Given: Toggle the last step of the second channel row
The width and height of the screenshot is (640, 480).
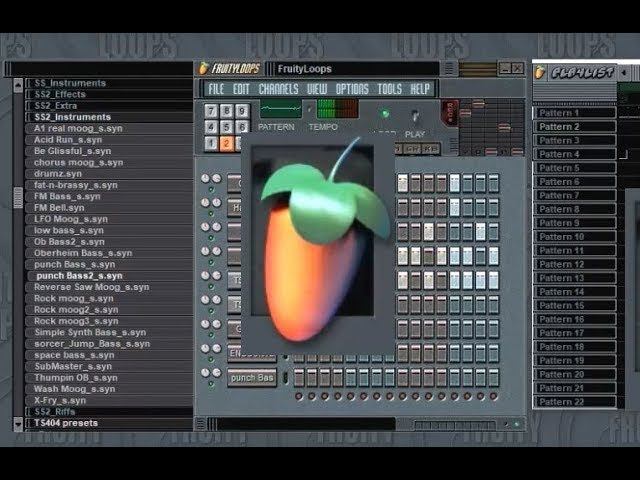Looking at the screenshot, I should [x=493, y=207].
